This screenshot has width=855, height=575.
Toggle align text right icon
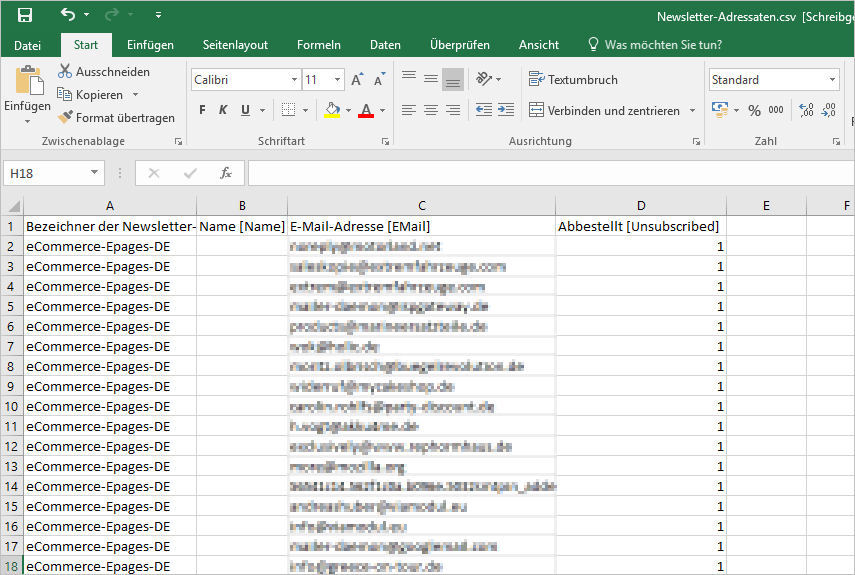pos(453,110)
